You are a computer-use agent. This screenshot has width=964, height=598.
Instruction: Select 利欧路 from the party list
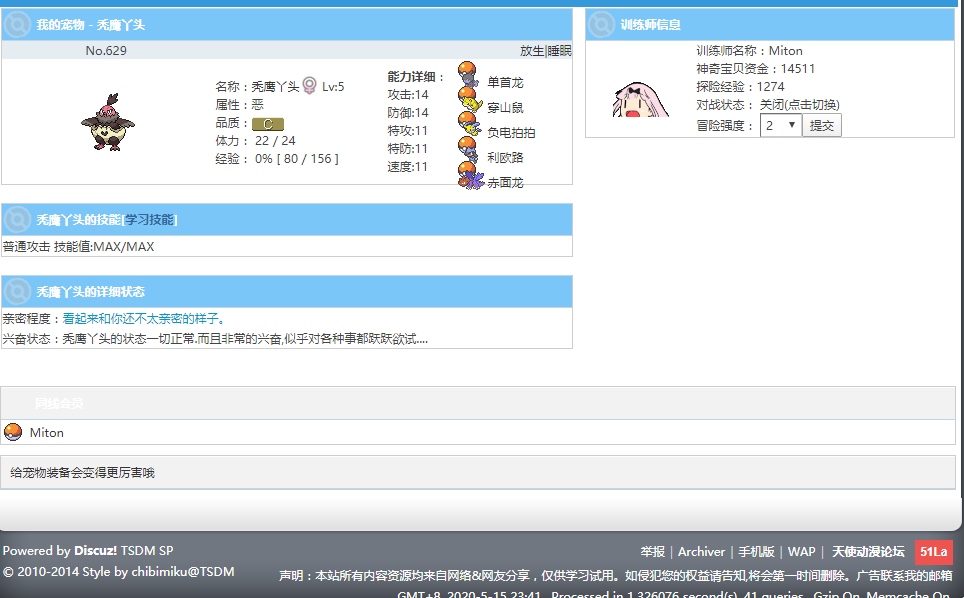pyautogui.click(x=505, y=157)
